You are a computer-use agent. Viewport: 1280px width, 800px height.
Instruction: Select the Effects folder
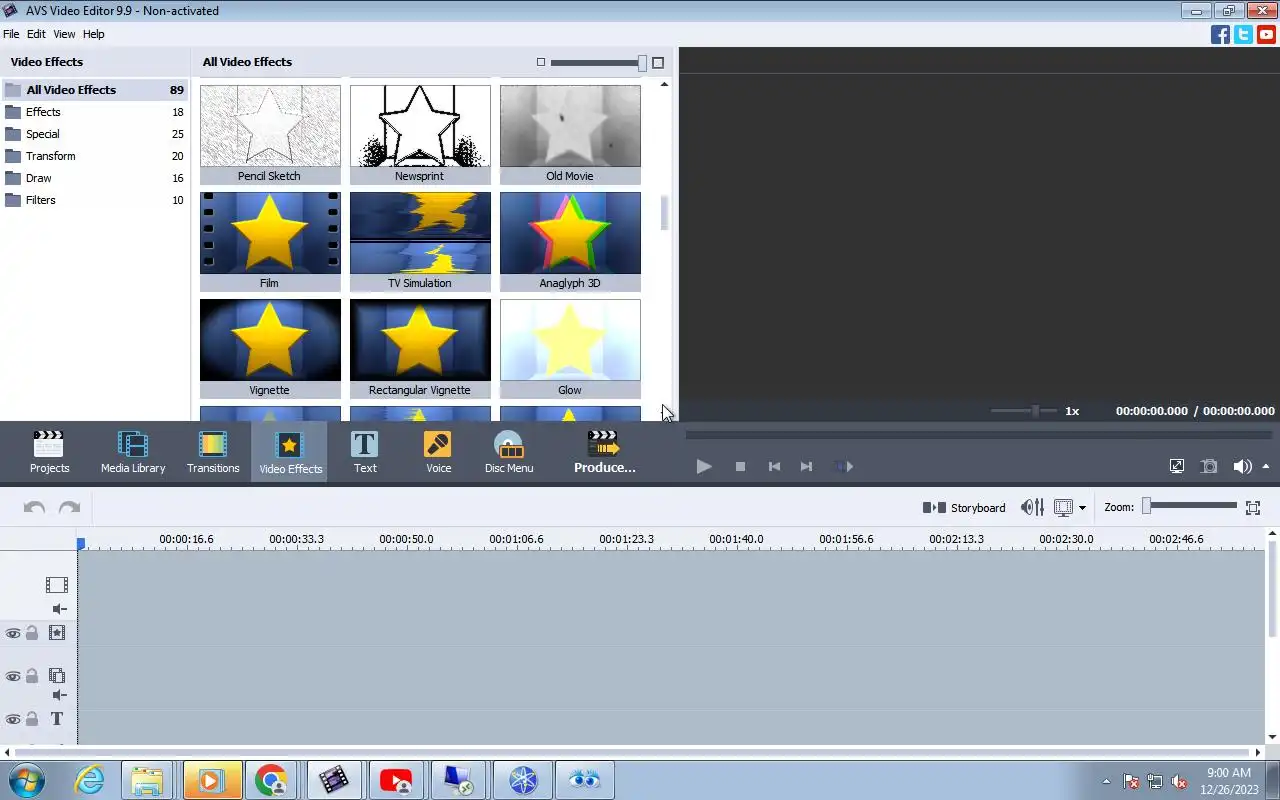point(95,112)
